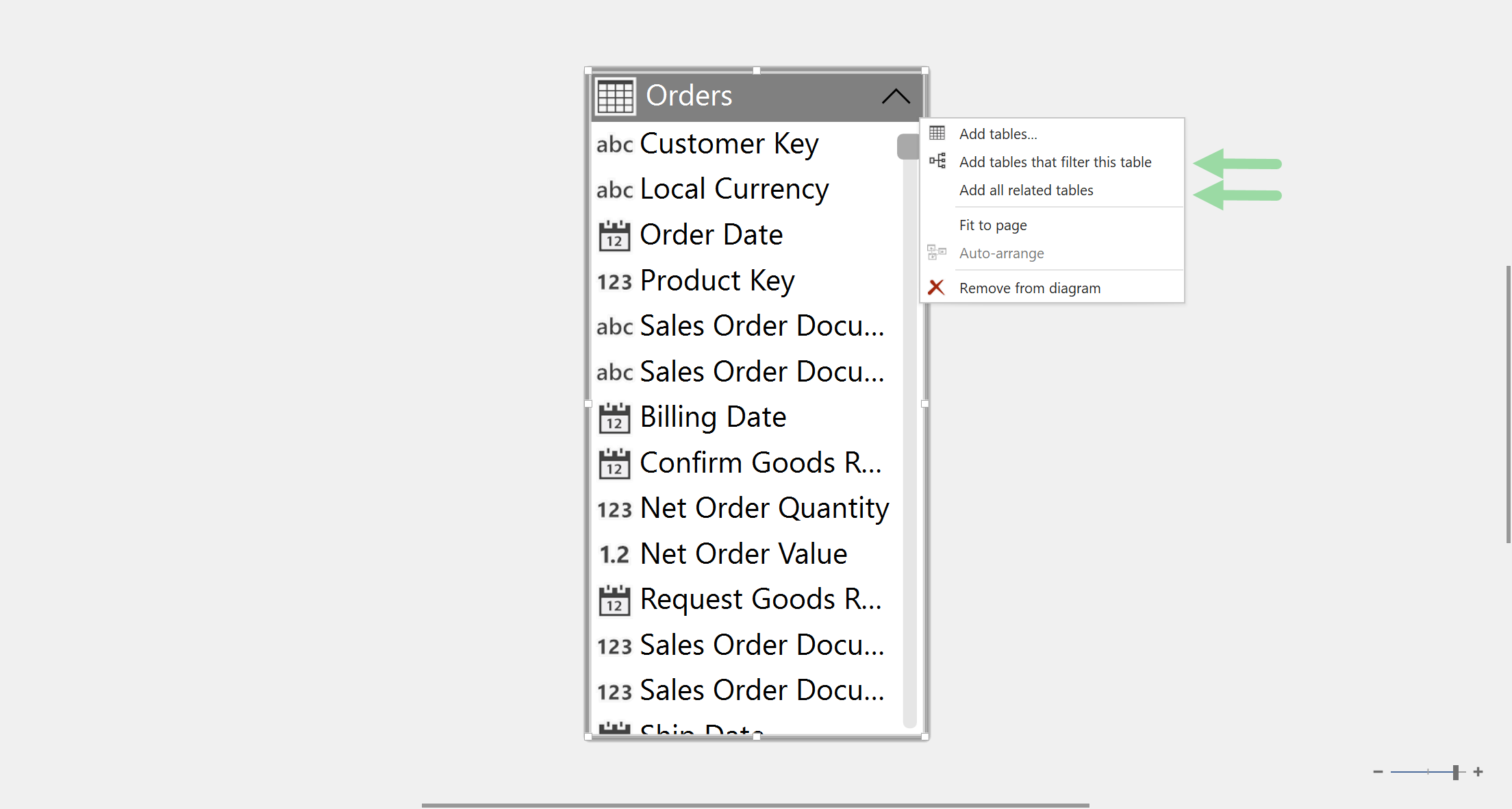Viewport: 1512px width, 809px height.
Task: Click the calendar icon next to Order Date
Action: 614,235
